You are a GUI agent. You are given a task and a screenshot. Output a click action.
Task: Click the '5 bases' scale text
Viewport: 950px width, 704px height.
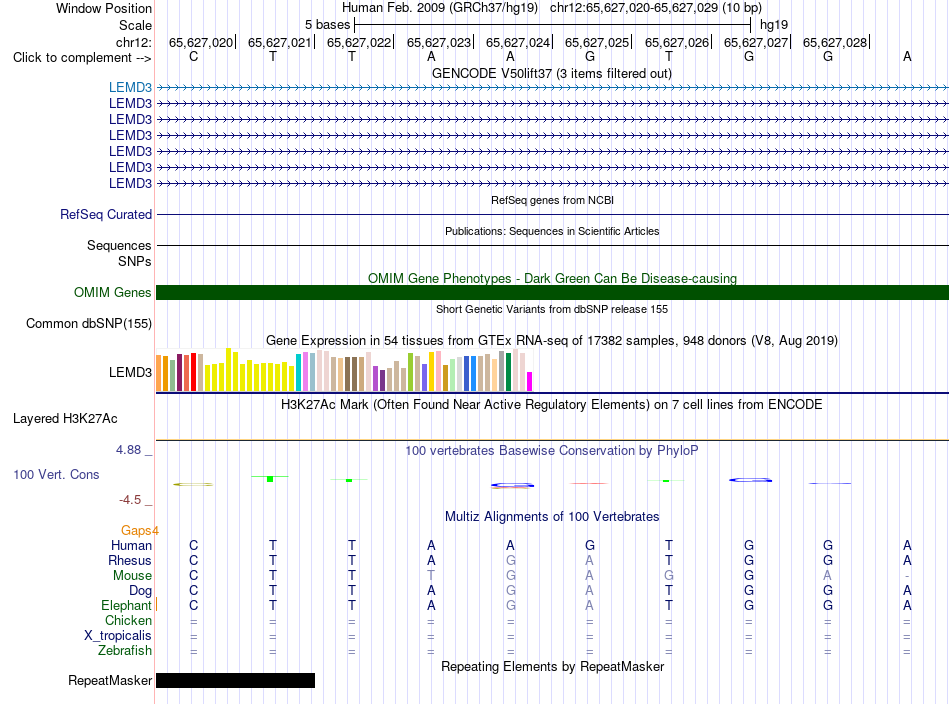[x=327, y=25]
